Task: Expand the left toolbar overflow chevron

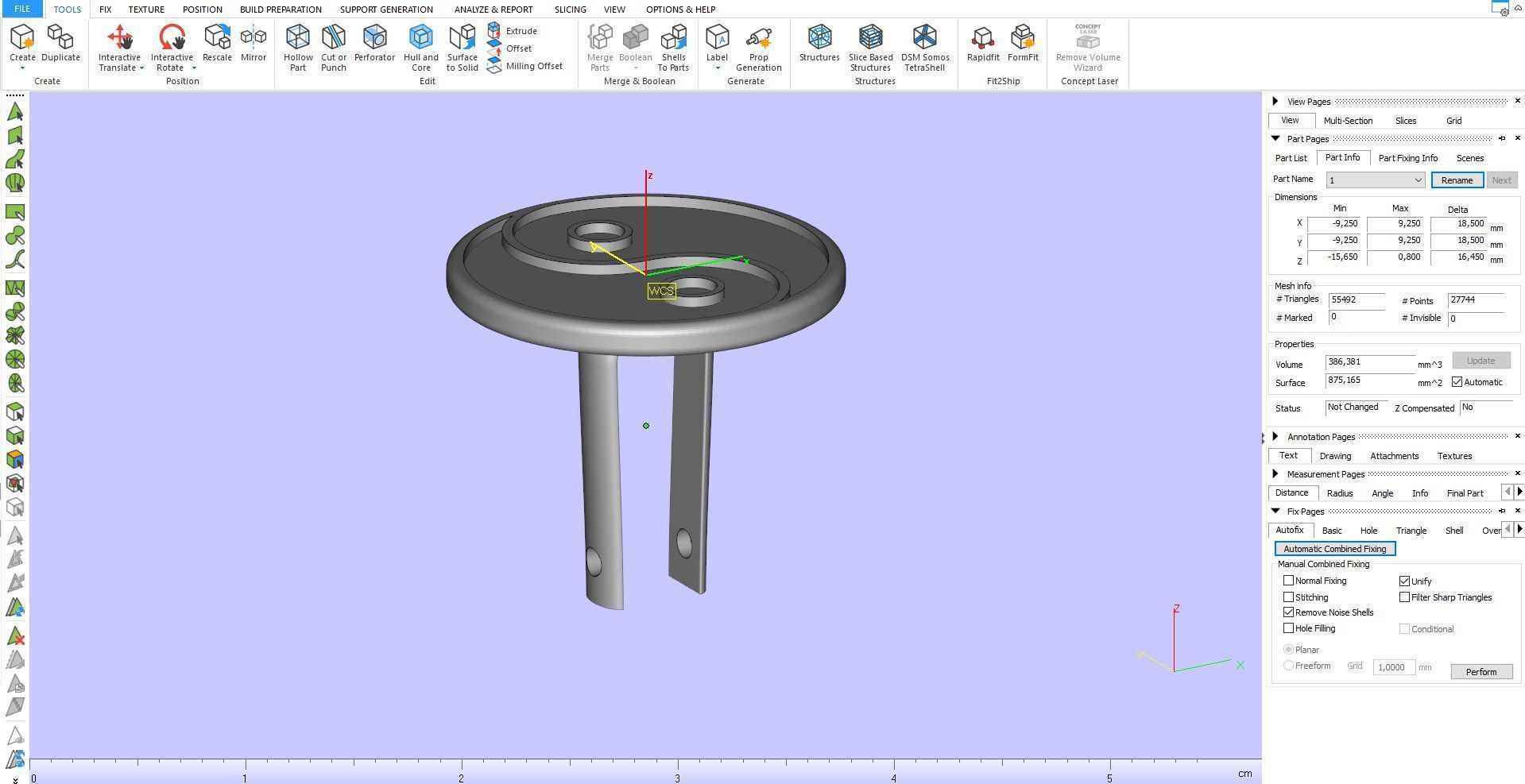Action: tap(15, 779)
